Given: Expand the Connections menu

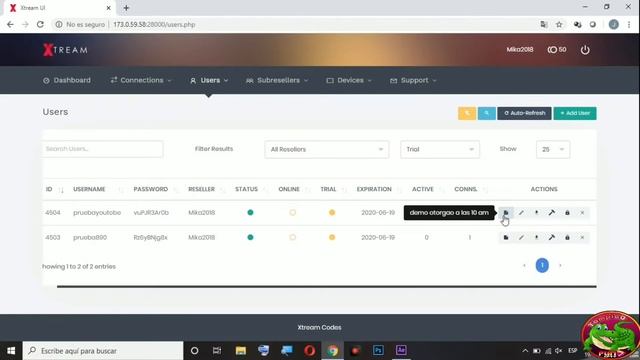Looking at the screenshot, I should tap(141, 80).
